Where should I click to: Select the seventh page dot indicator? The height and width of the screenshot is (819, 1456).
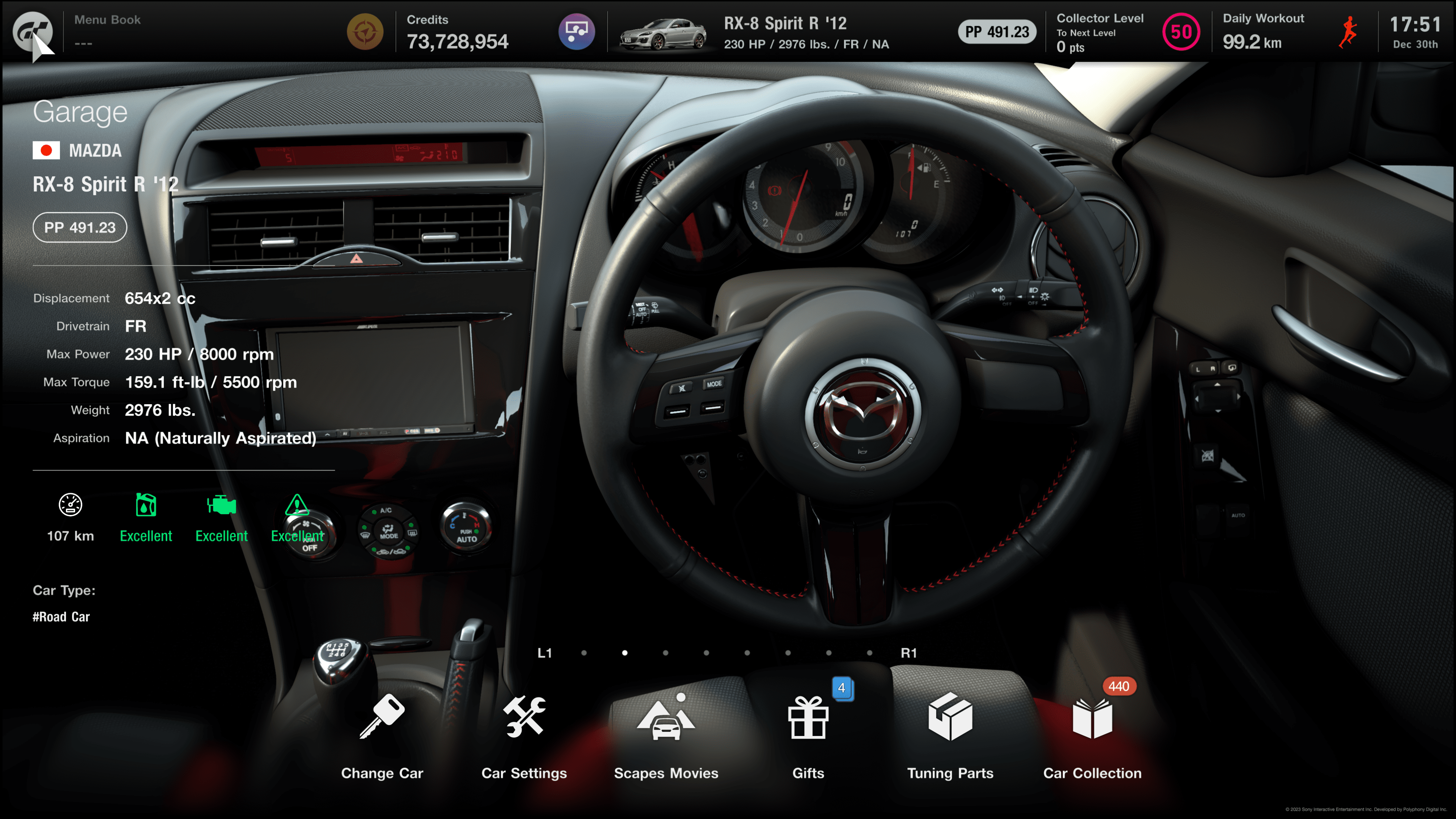(828, 653)
